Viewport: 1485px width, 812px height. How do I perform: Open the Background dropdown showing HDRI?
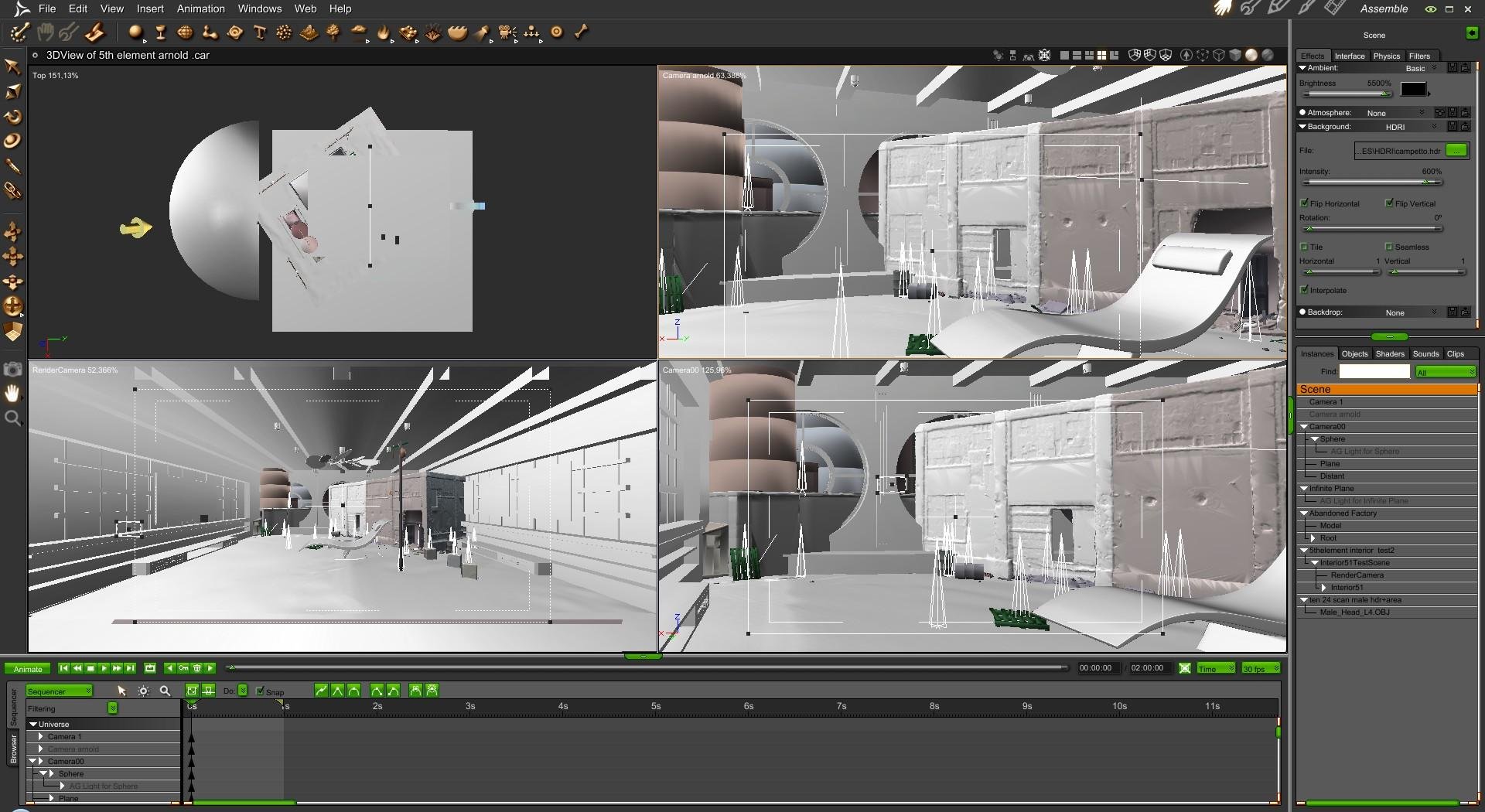[1411, 127]
